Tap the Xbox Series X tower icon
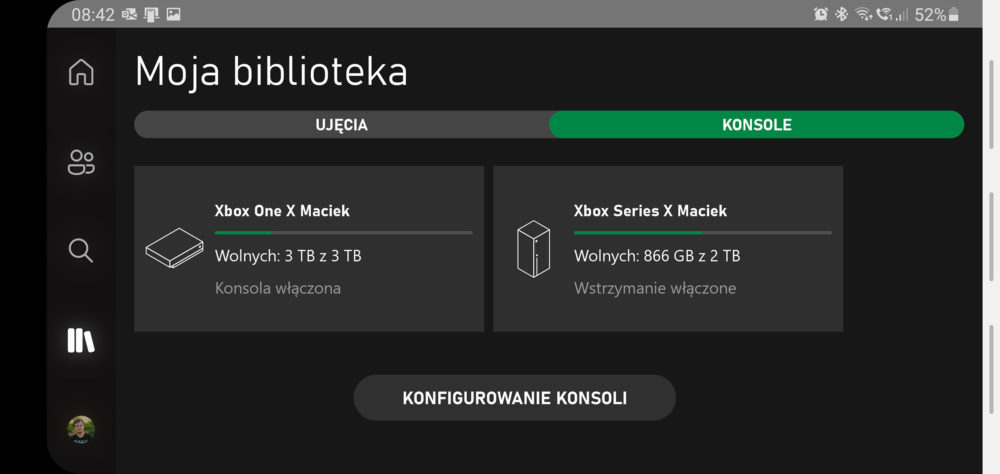 click(533, 249)
